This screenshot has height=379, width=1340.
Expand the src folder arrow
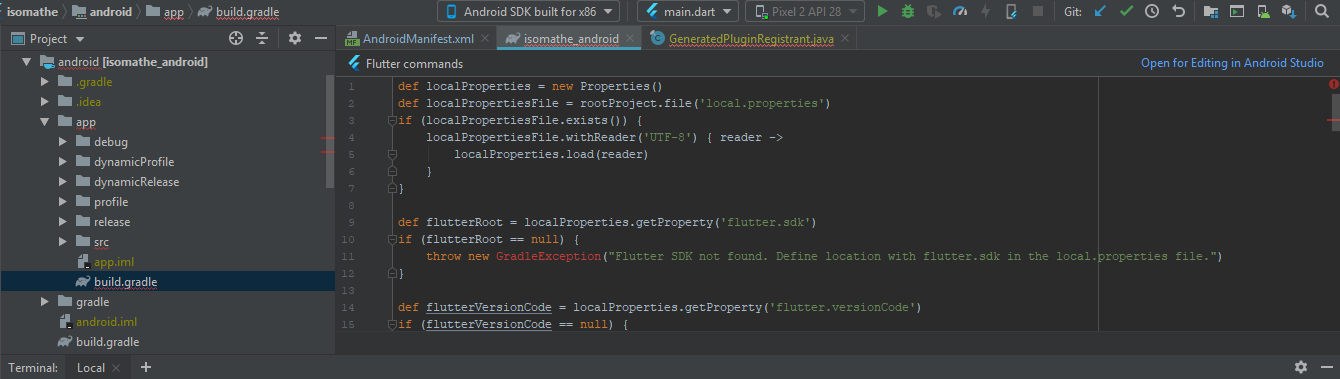(x=63, y=242)
